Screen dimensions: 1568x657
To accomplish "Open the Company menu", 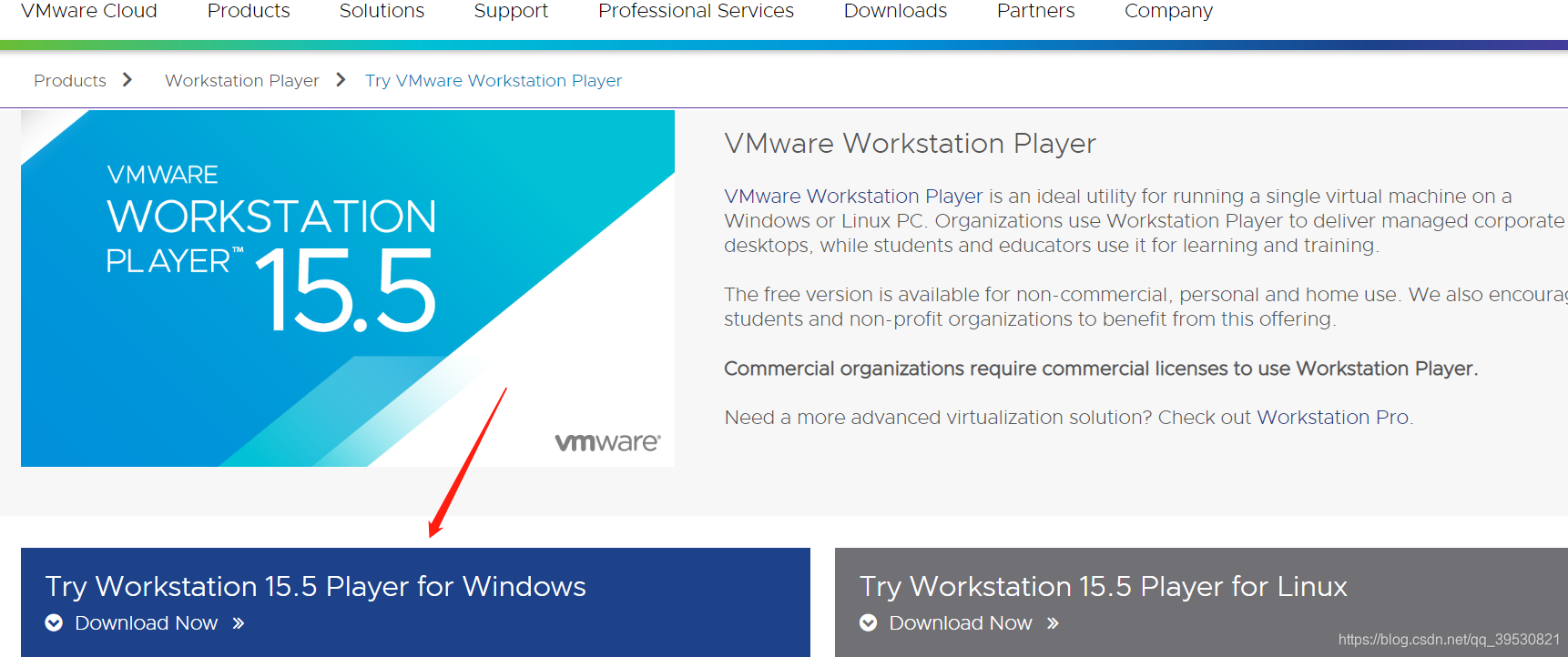I will (1168, 11).
